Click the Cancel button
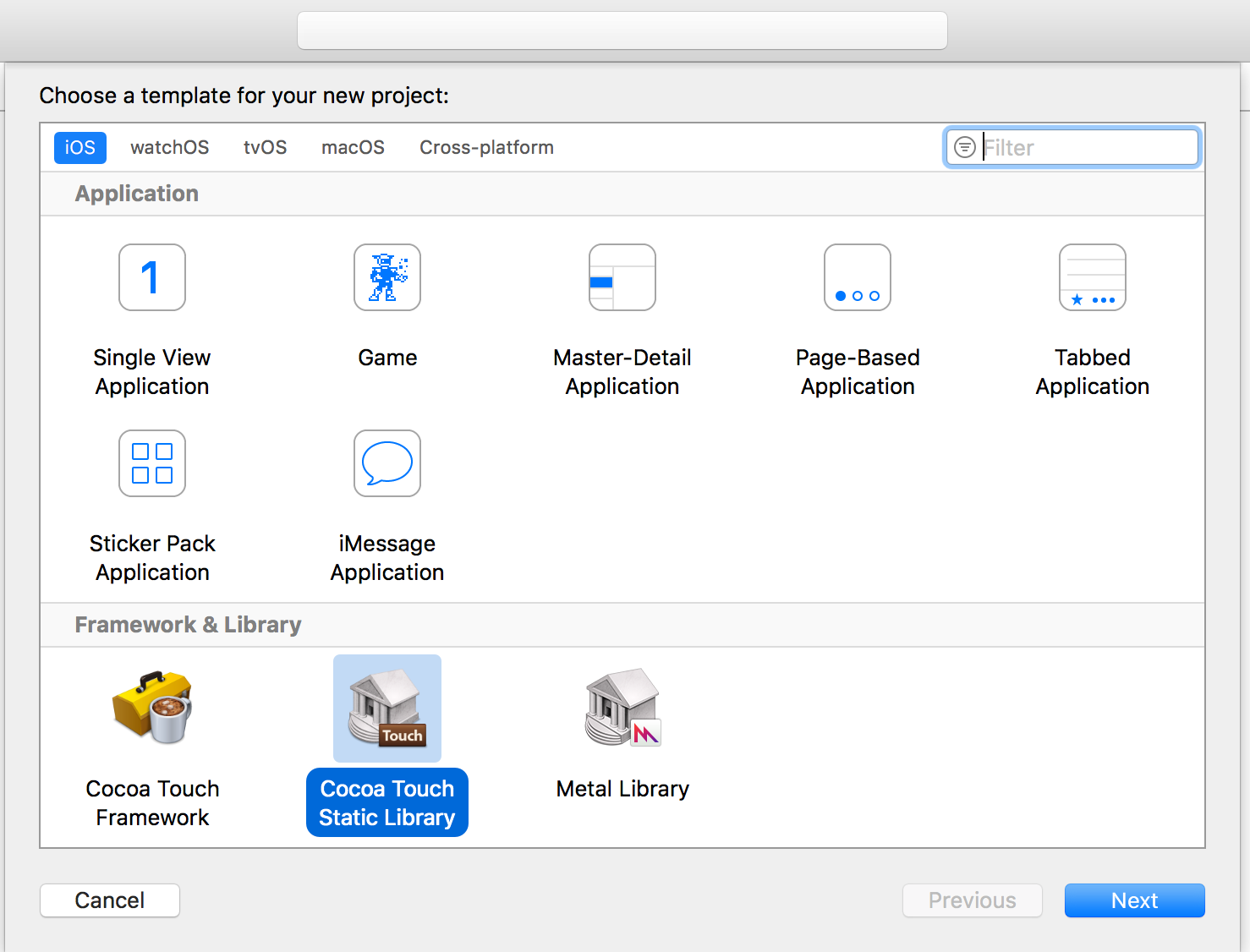 click(110, 900)
